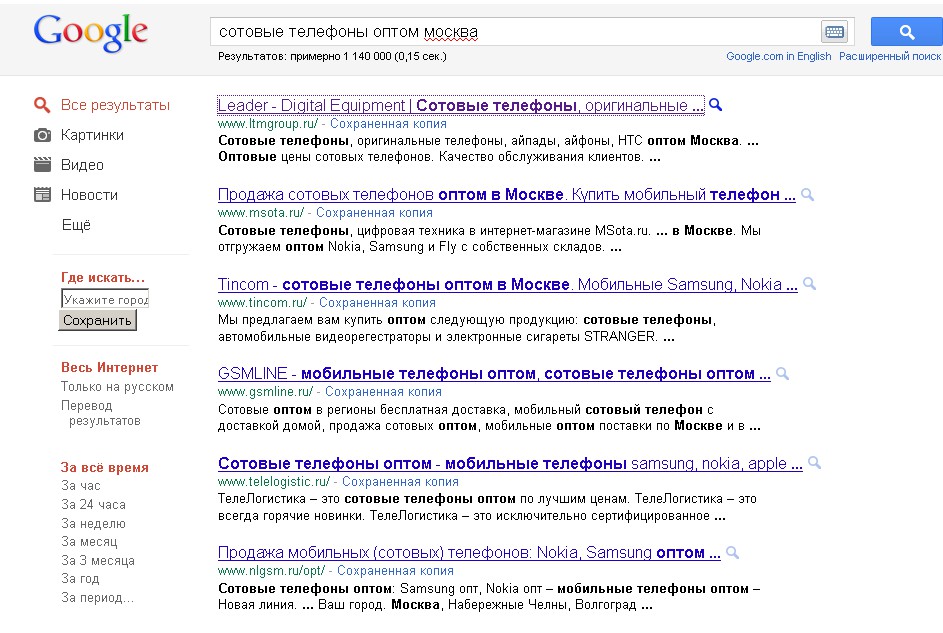Open Сотовые телефоны оптом telelogistic result title
The width and height of the screenshot is (943, 633).
point(510,463)
